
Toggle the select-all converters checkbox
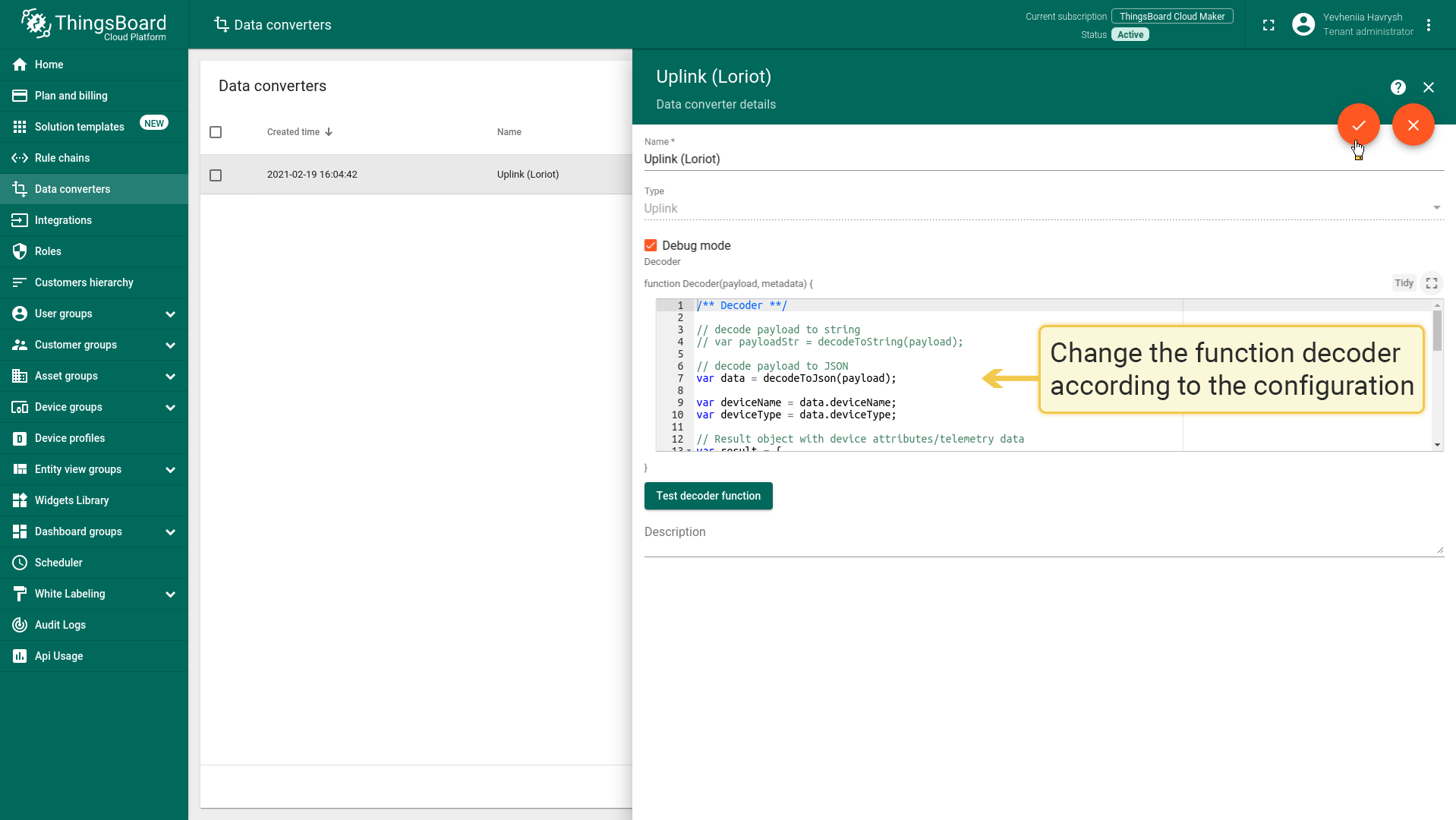point(216,132)
